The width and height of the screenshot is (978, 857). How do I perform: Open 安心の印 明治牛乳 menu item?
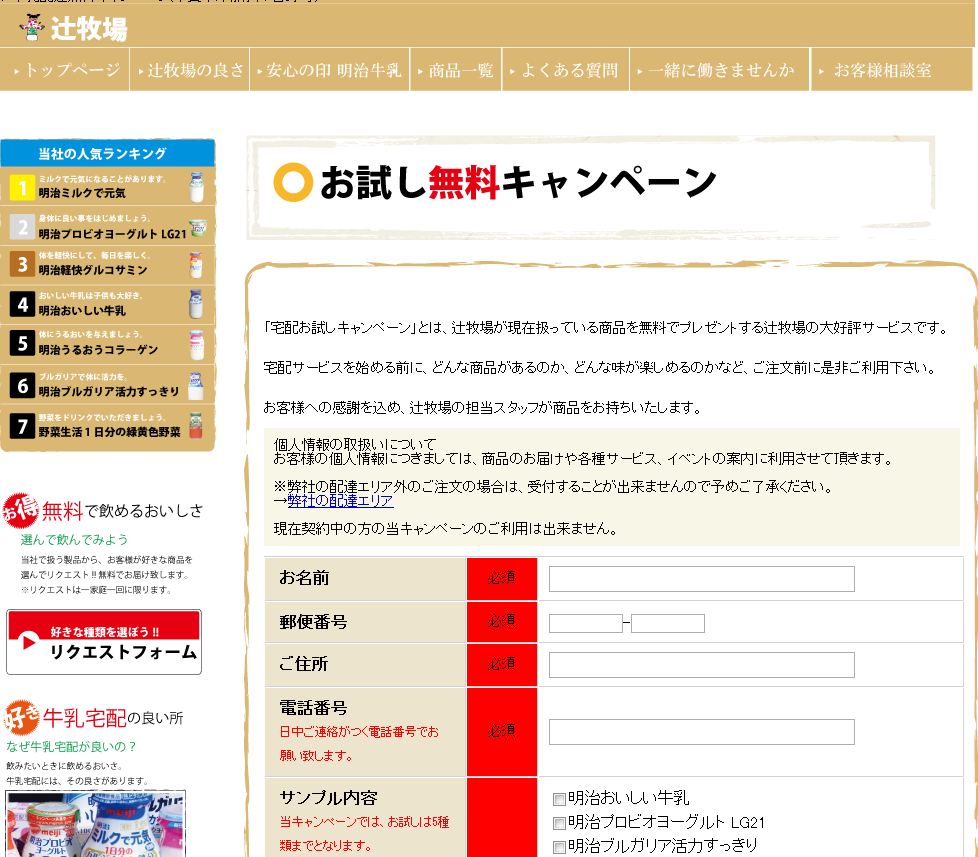[329, 70]
